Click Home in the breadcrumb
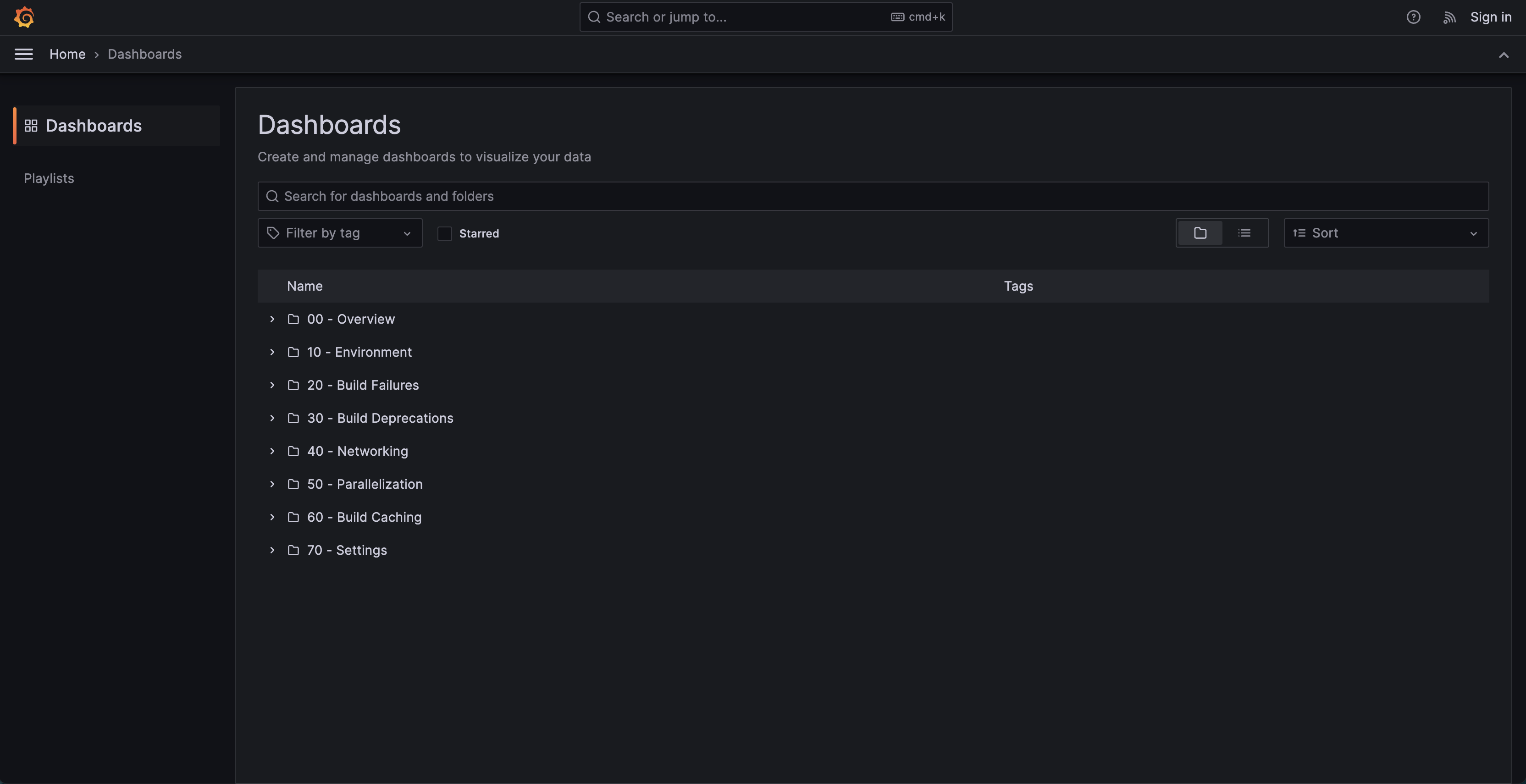Image resolution: width=1526 pixels, height=784 pixels. click(67, 54)
